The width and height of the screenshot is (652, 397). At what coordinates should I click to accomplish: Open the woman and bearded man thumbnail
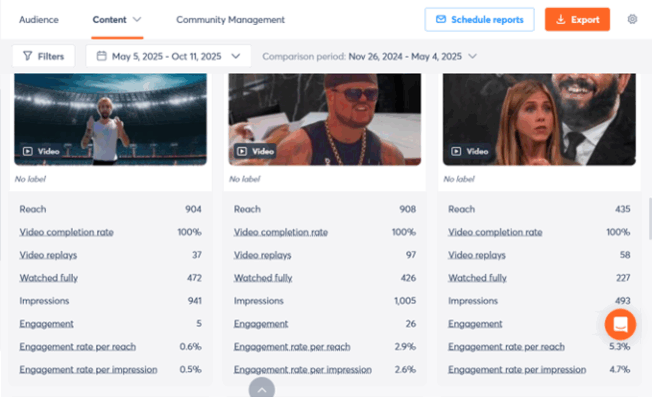(539, 119)
